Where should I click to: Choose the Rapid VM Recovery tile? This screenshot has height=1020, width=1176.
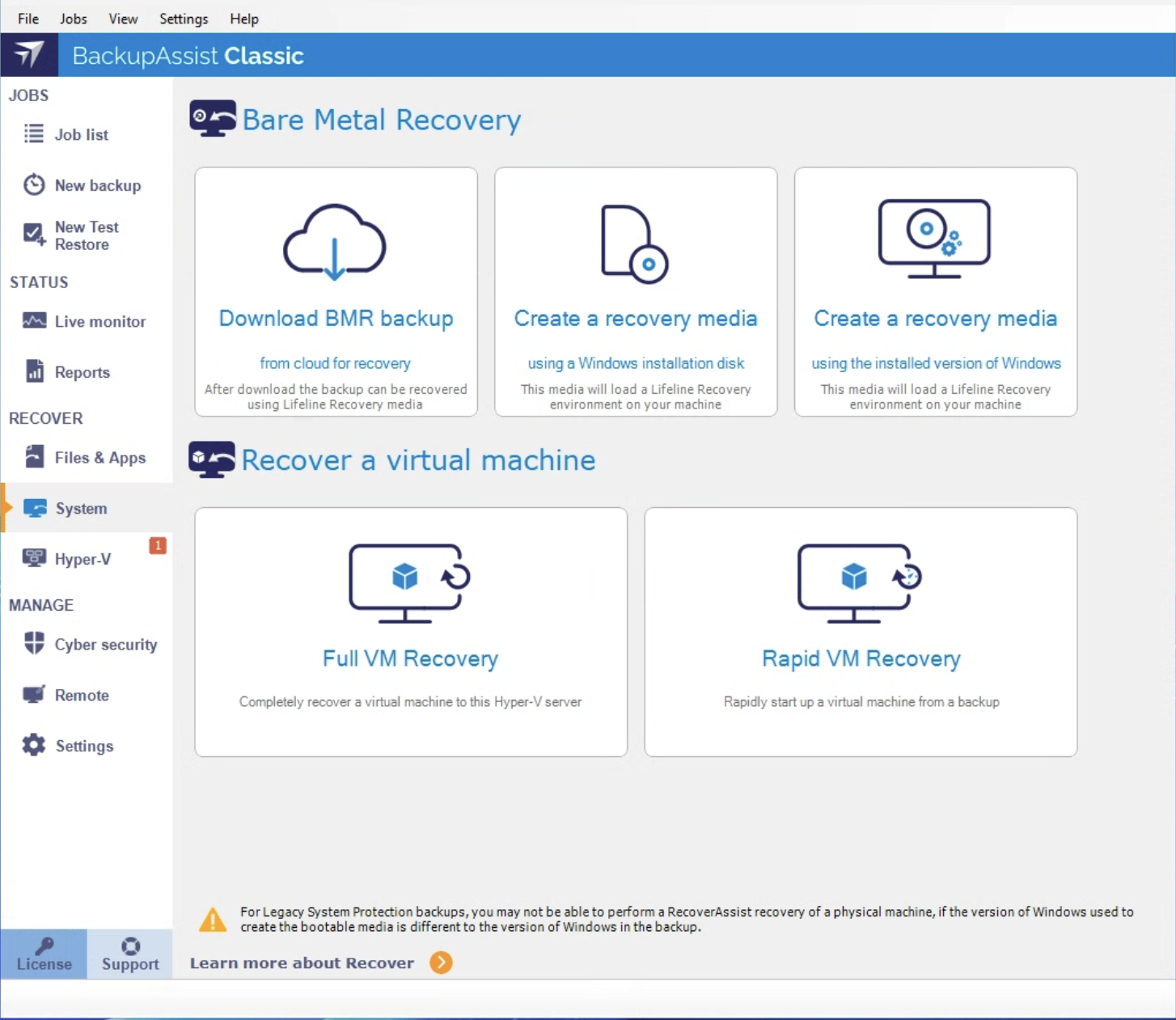pyautogui.click(x=860, y=632)
